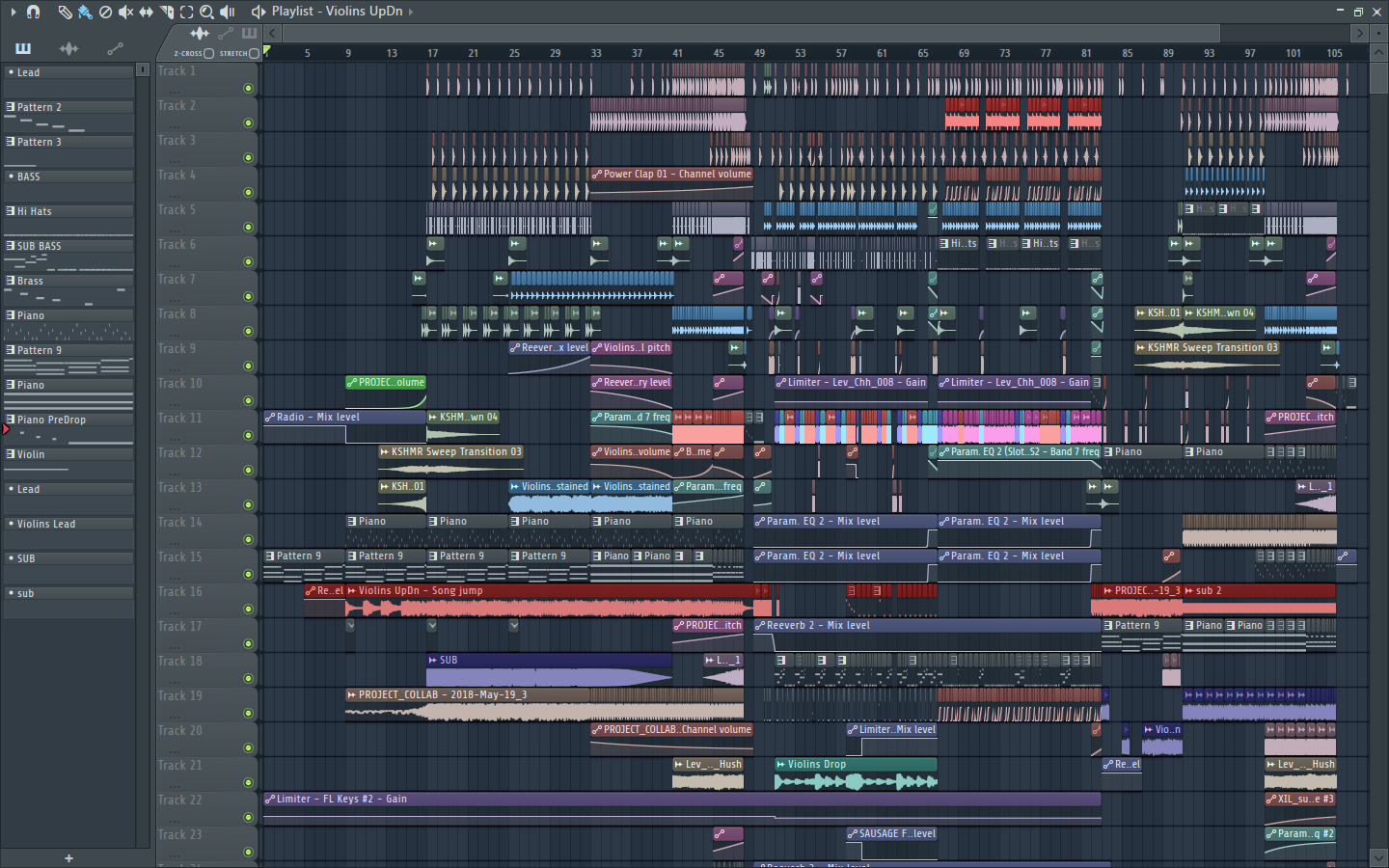The width and height of the screenshot is (1389, 868).
Task: Toggle the Track 23 mute switch
Action: (x=248, y=853)
